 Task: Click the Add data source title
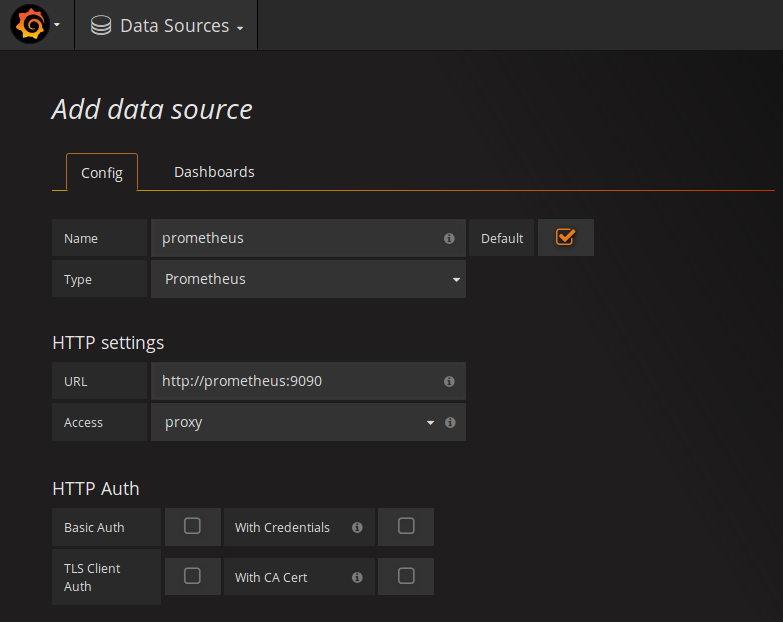(152, 109)
